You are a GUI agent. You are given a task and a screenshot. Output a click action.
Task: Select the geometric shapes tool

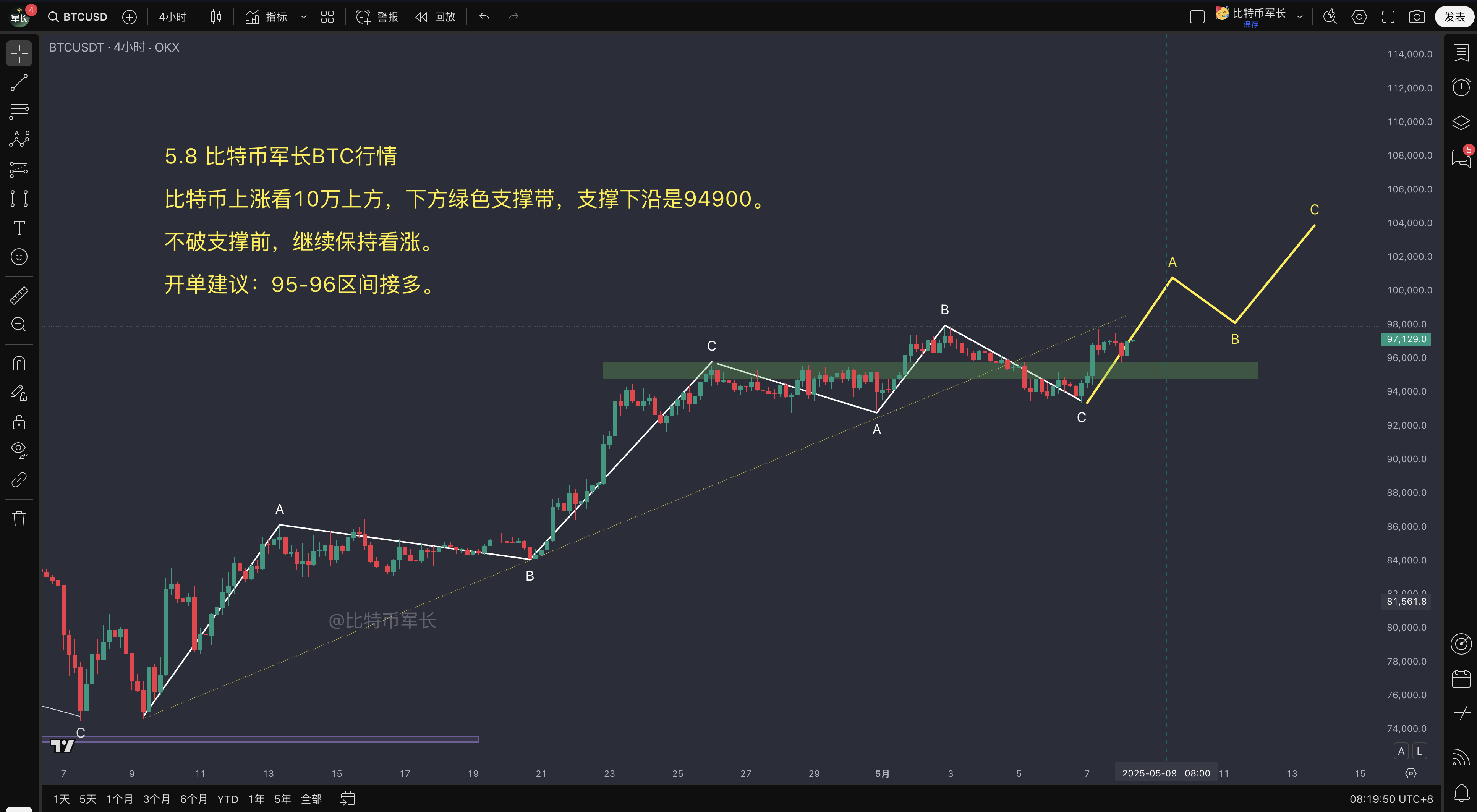(x=19, y=198)
